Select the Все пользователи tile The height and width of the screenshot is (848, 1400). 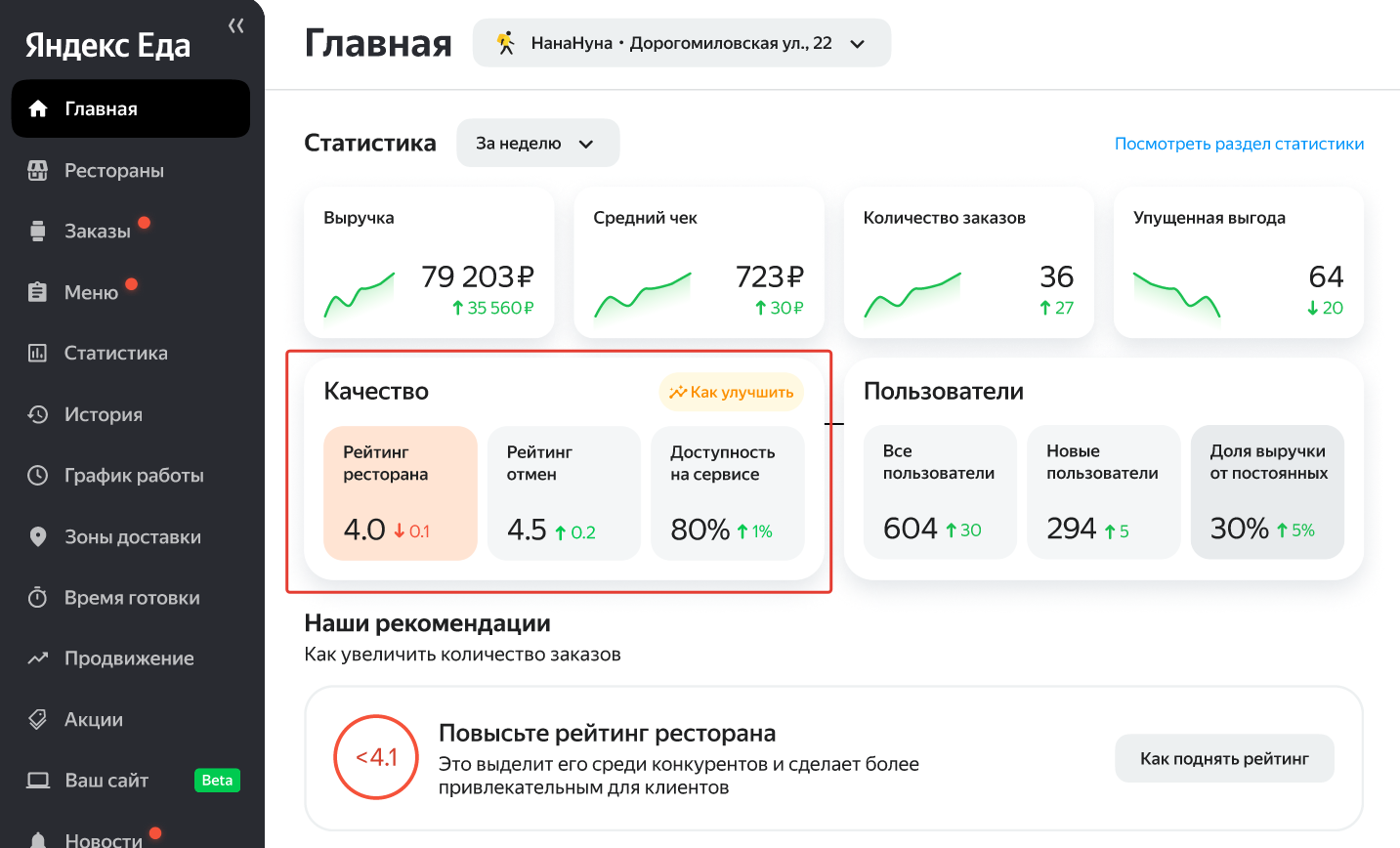click(x=940, y=491)
